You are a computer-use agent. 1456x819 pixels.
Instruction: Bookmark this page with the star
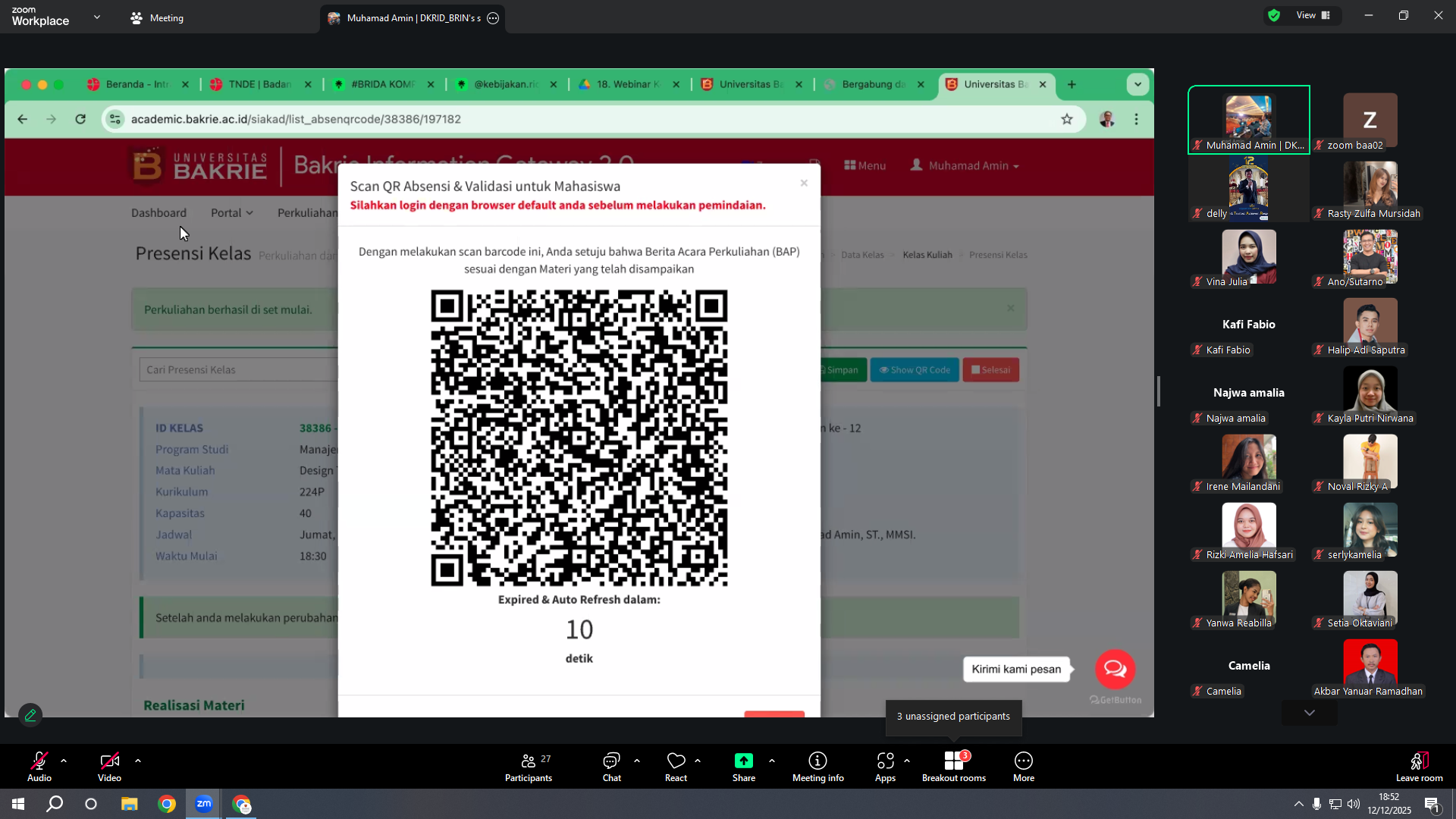(1067, 119)
